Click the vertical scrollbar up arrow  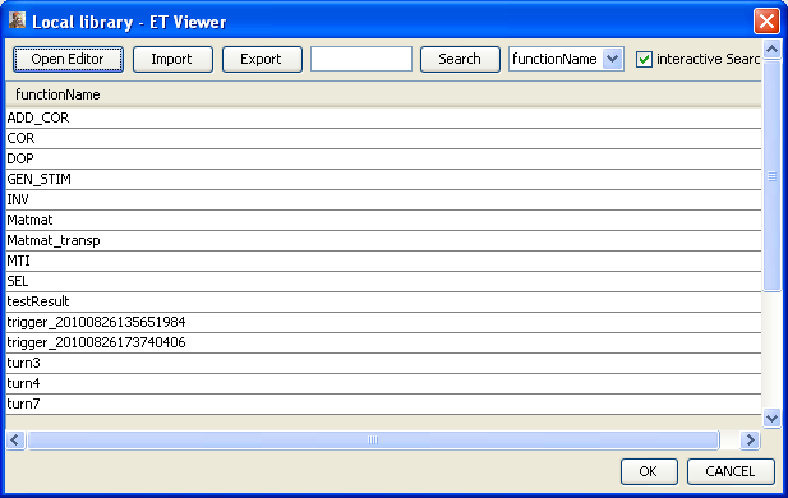click(771, 49)
